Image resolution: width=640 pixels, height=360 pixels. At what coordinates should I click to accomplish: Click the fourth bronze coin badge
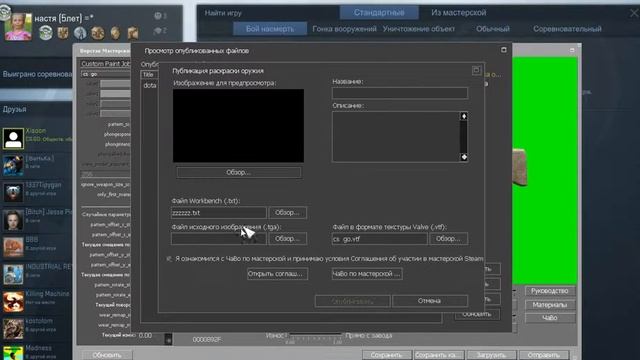click(98, 33)
